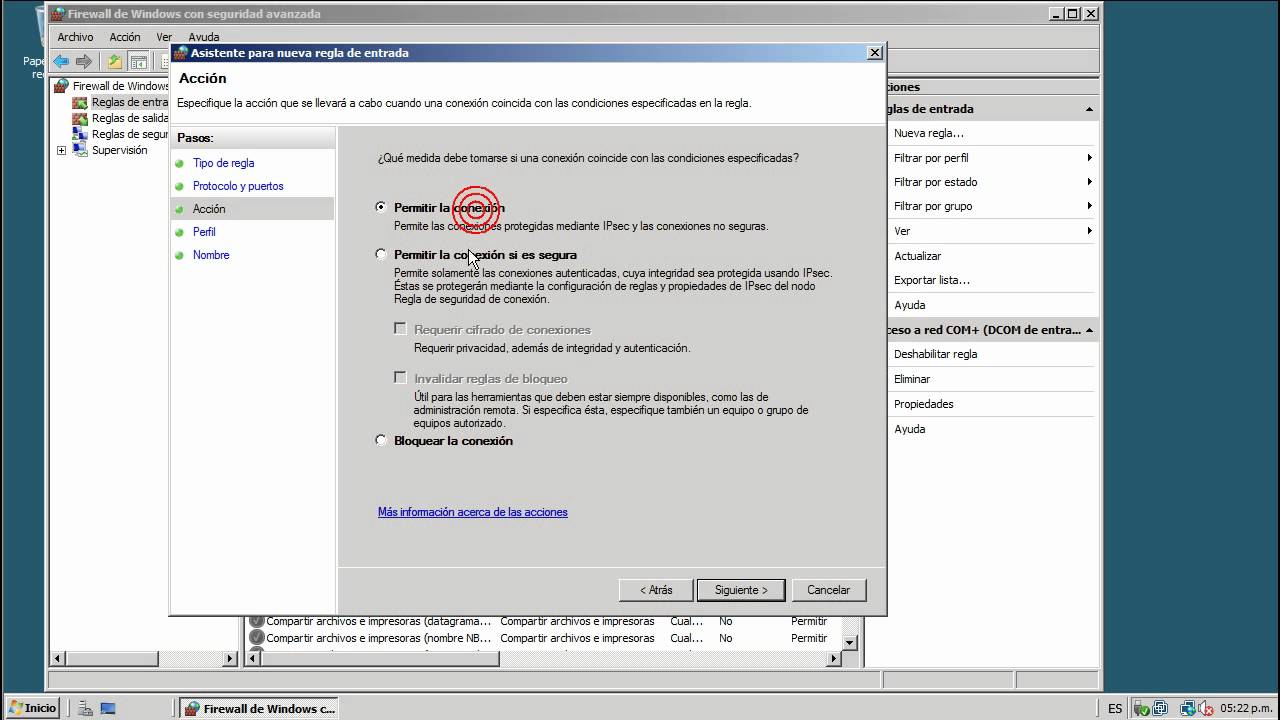Click the green bullet beside Protocolo y puertos
This screenshot has width=1280, height=720.
tap(180, 186)
